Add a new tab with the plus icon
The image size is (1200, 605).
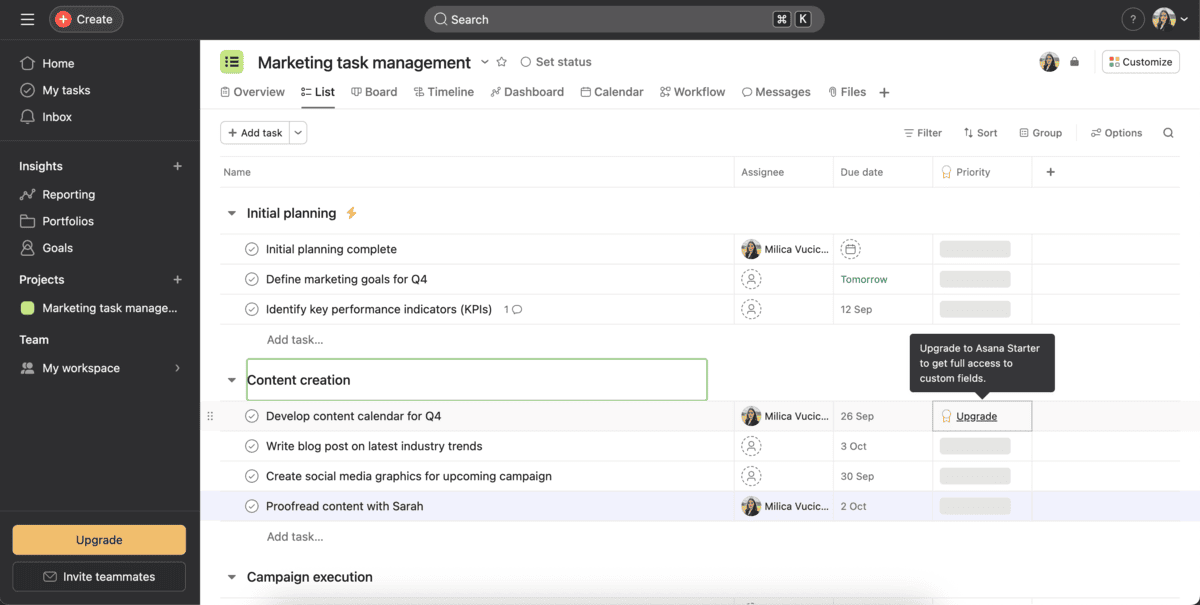[x=884, y=93]
